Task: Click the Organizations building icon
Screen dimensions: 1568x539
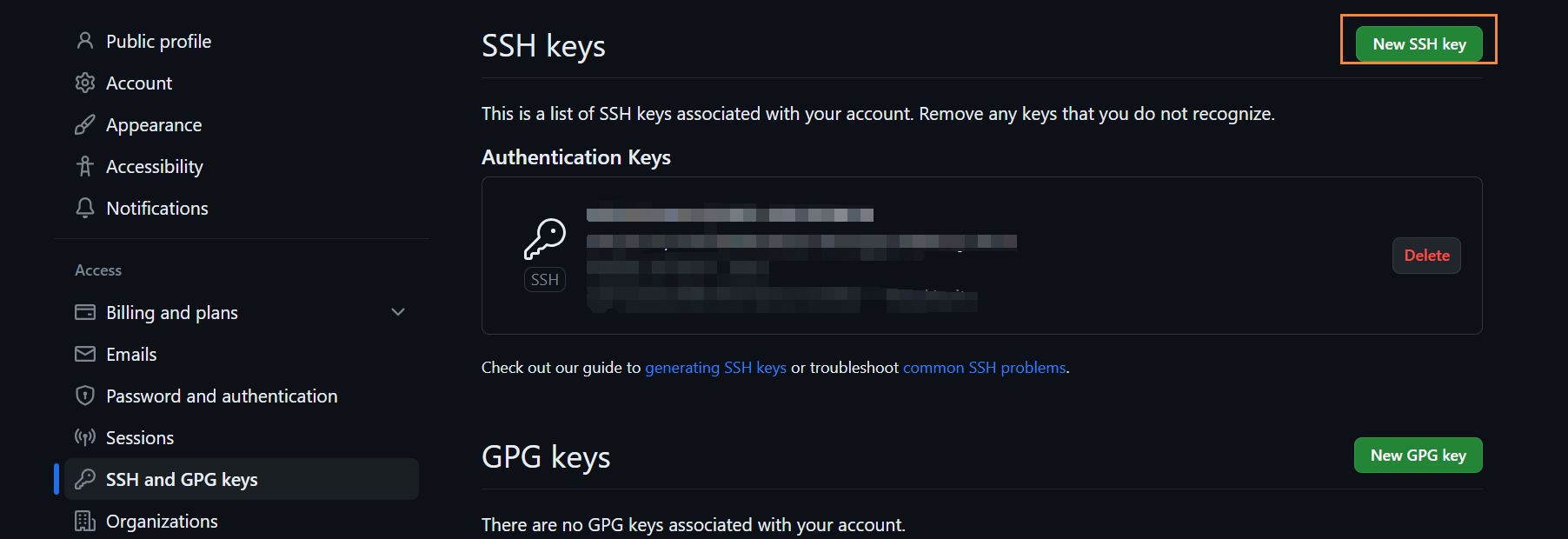Action: [x=85, y=521]
